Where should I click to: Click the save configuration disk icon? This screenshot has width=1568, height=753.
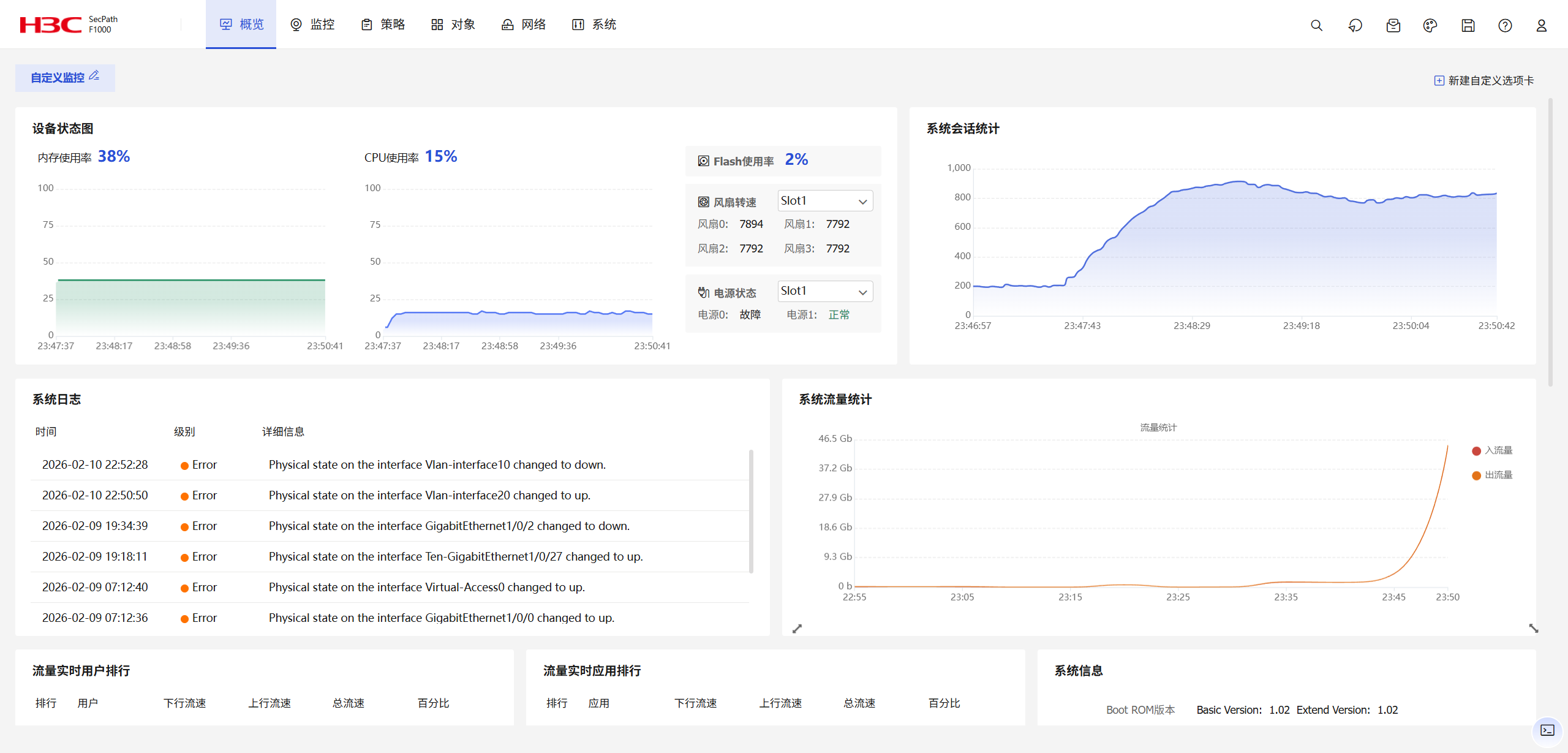tap(1468, 25)
